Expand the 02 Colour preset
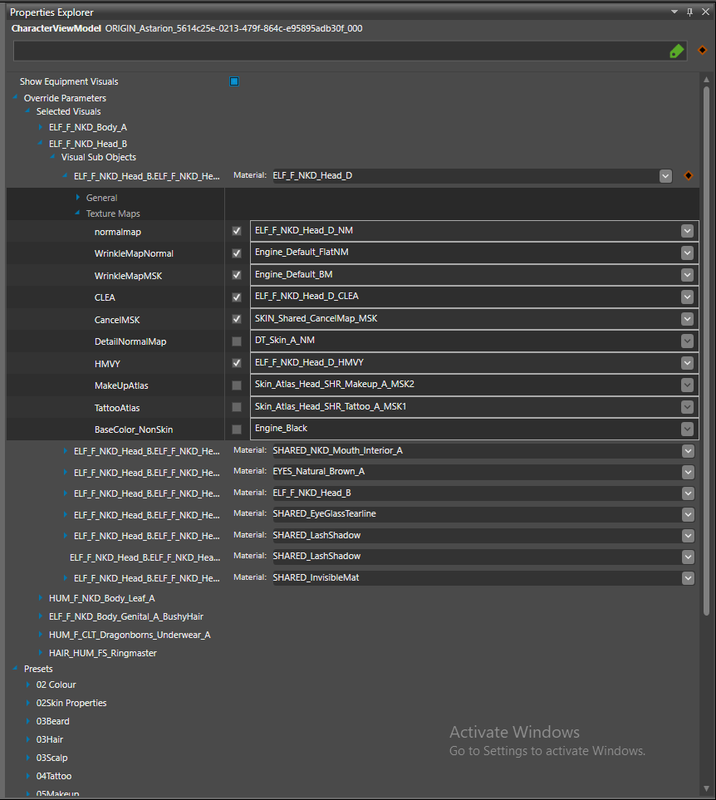The height and width of the screenshot is (800, 716). pos(28,685)
